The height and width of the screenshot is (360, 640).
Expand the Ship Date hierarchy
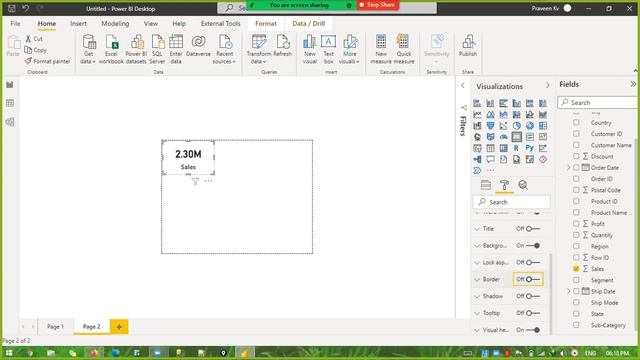[x=568, y=291]
